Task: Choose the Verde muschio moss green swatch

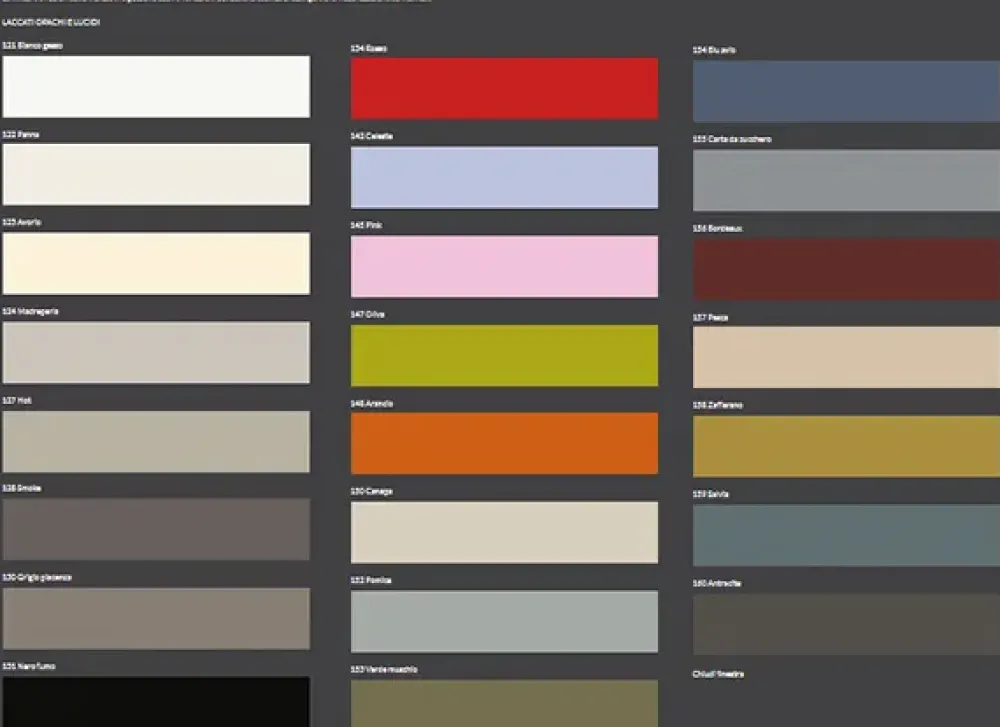Action: [x=504, y=703]
